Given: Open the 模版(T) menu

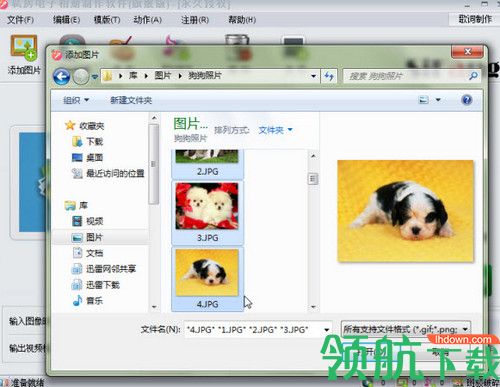Looking at the screenshot, I should click(107, 20).
